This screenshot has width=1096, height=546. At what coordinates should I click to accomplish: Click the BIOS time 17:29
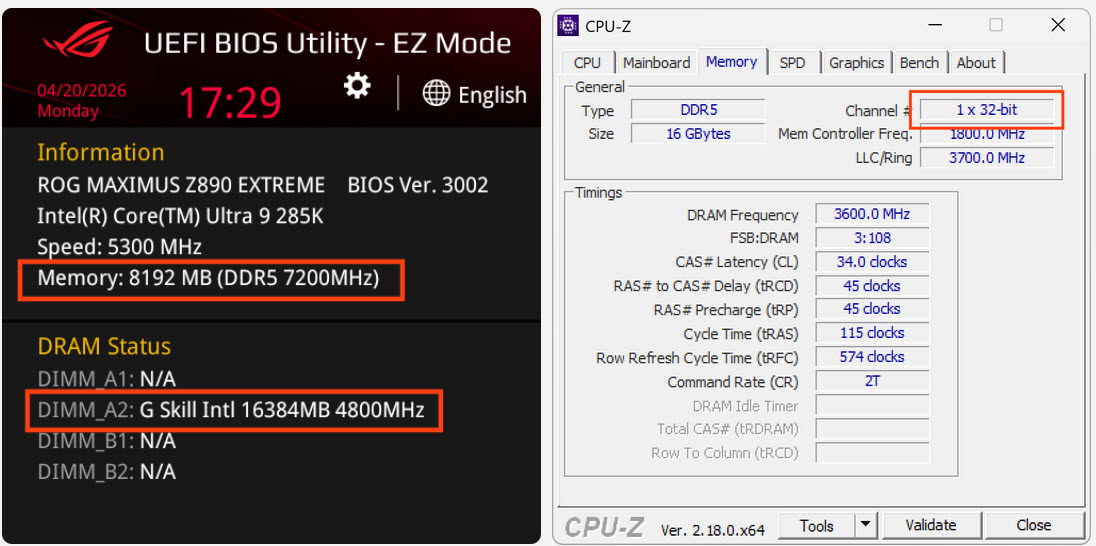[x=231, y=102]
